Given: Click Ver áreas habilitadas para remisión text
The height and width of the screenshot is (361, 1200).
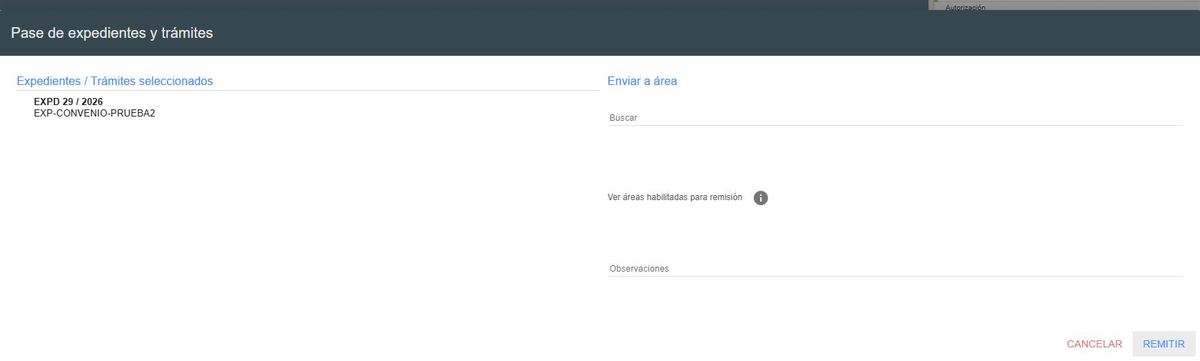Looking at the screenshot, I should (x=675, y=198).
